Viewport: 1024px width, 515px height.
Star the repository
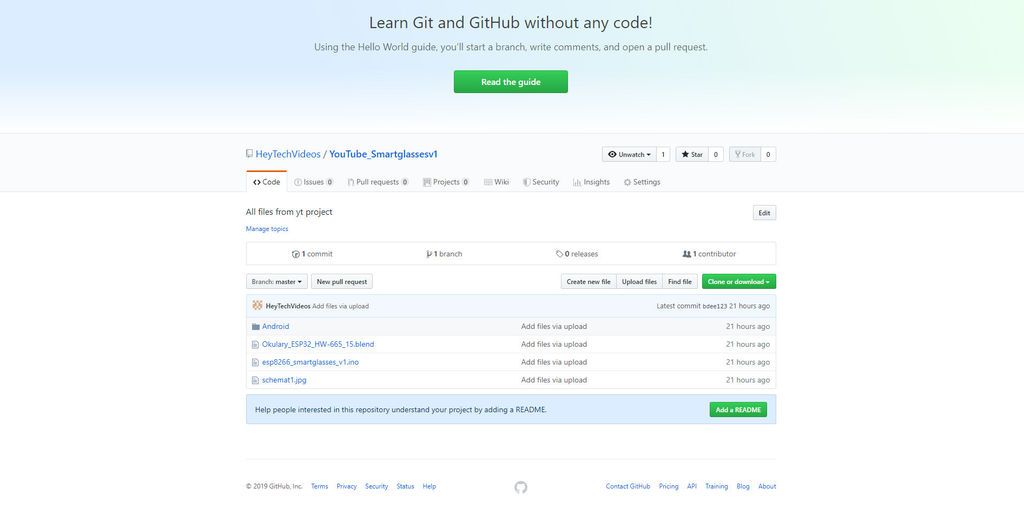coord(691,155)
